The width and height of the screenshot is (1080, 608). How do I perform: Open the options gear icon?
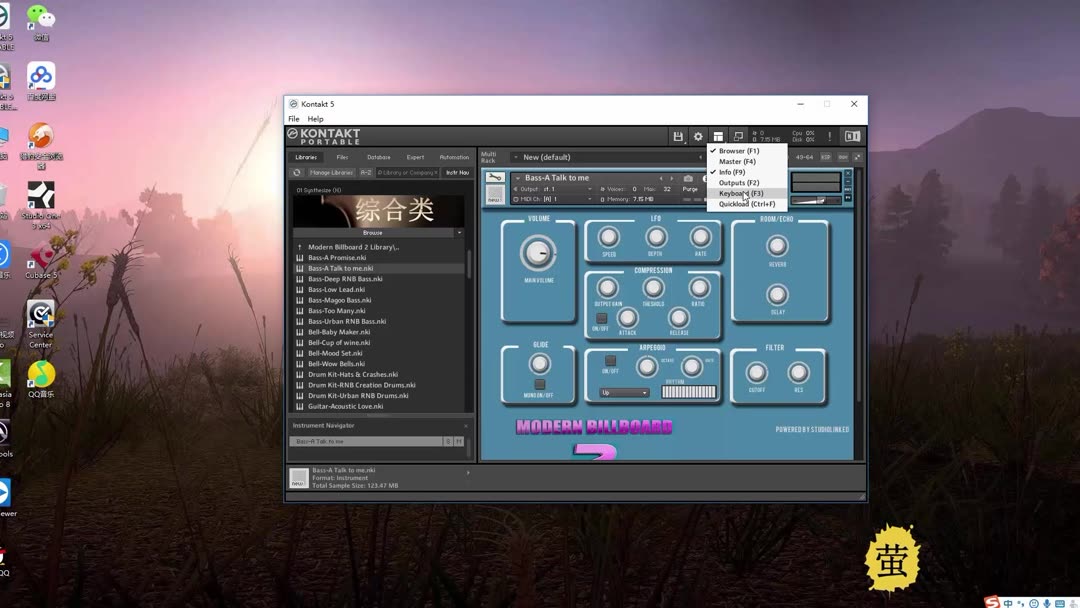(698, 136)
